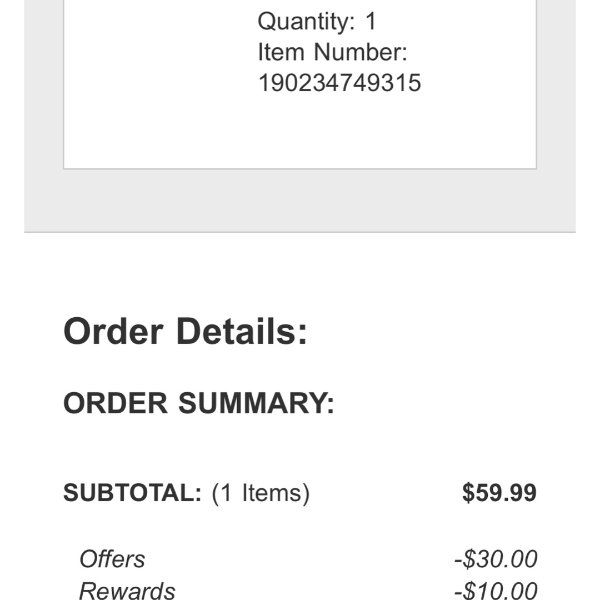Click the $59.99 subtotal amount
Image resolution: width=600 pixels, height=600 pixels.
(499, 492)
